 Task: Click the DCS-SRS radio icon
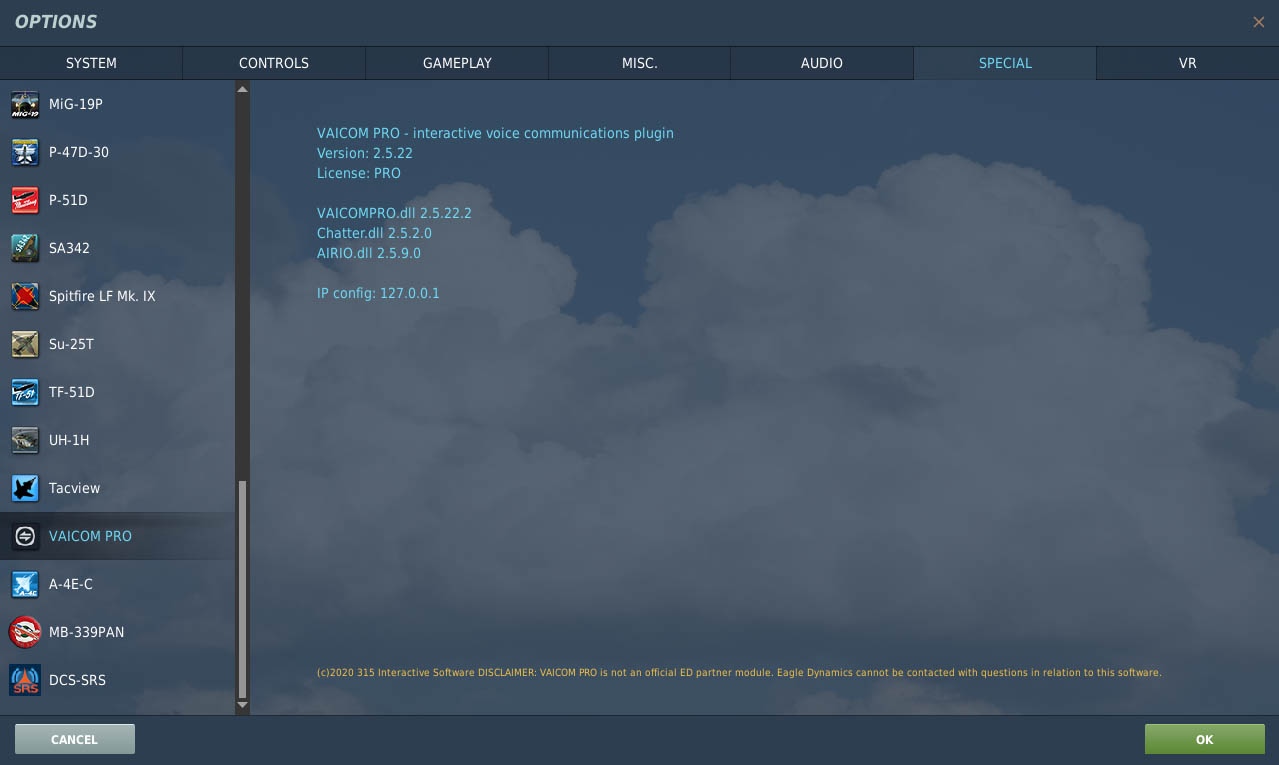25,680
